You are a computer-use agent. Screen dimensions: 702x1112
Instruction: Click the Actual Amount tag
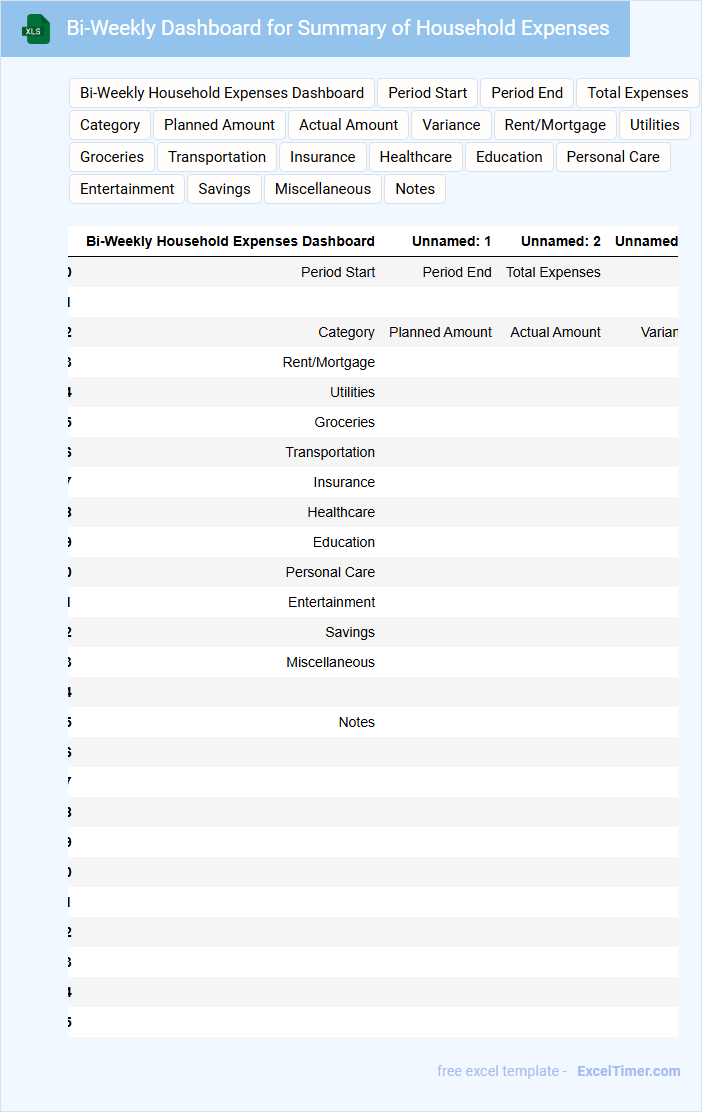[348, 125]
